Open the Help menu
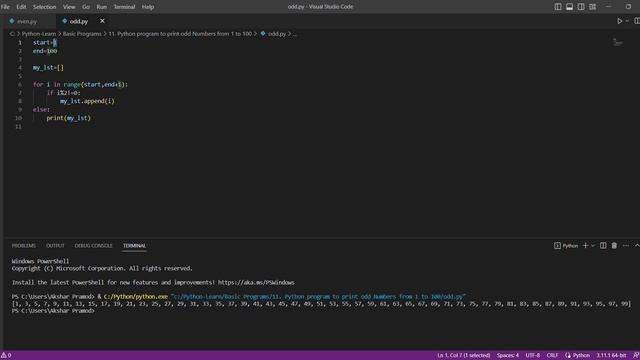 [148, 7]
